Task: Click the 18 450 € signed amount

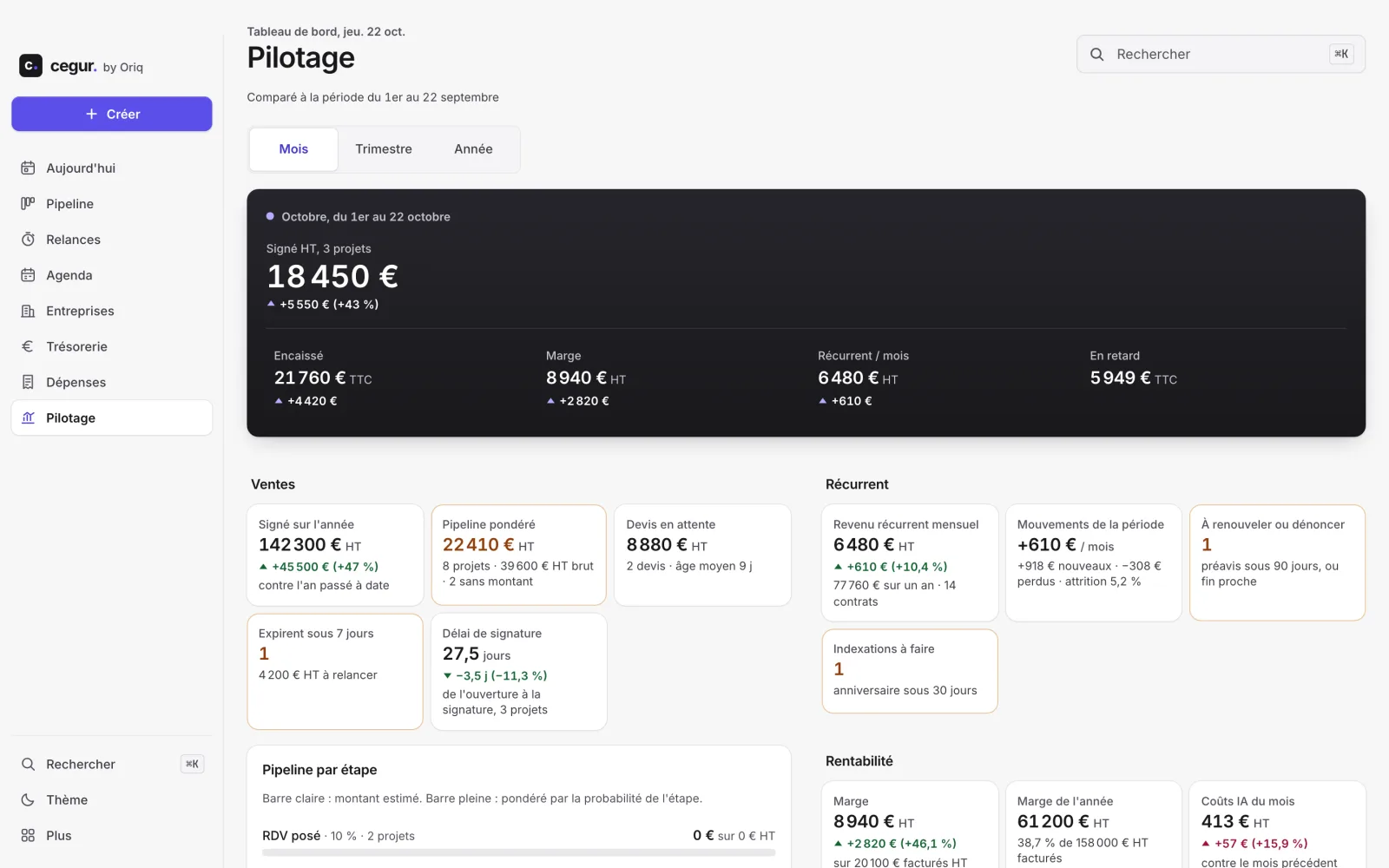Action: (332, 277)
